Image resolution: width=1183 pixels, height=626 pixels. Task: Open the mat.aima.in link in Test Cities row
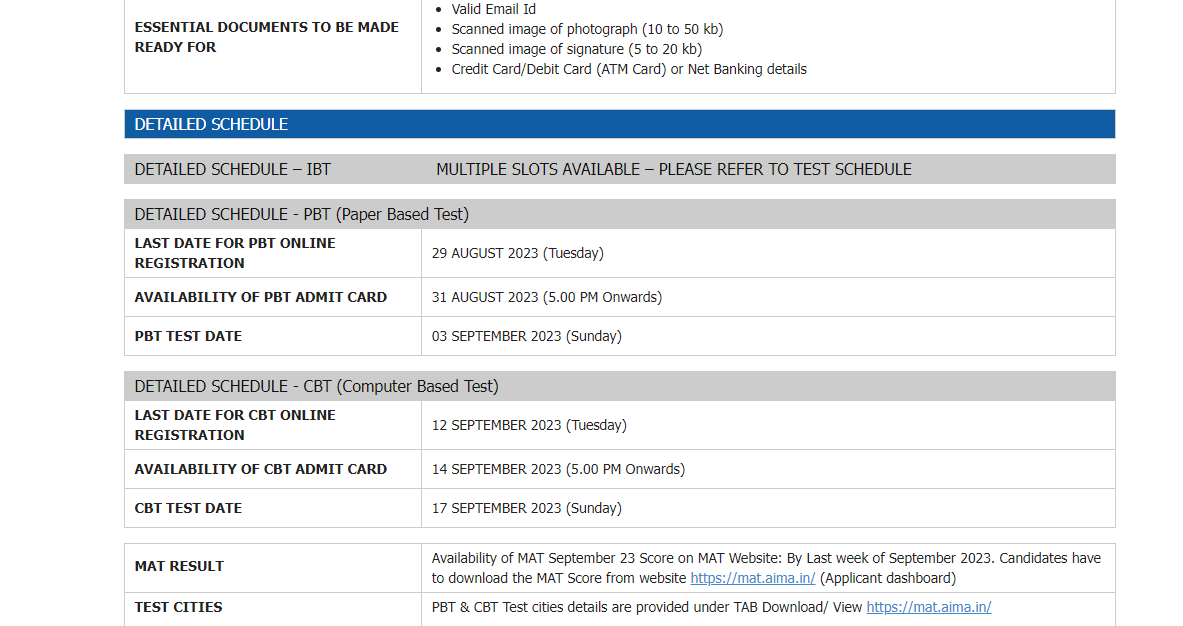point(928,607)
